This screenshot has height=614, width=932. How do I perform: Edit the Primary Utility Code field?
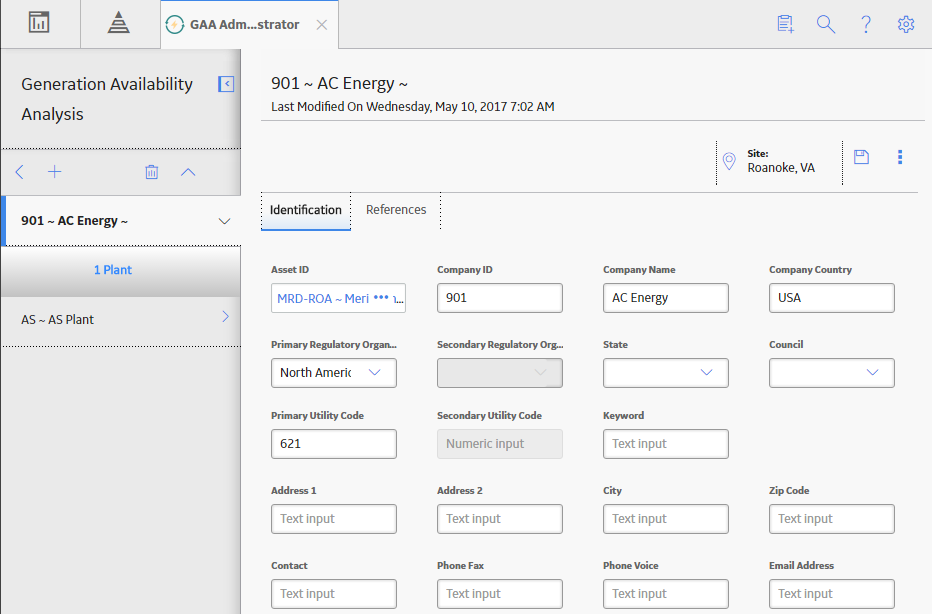point(334,444)
